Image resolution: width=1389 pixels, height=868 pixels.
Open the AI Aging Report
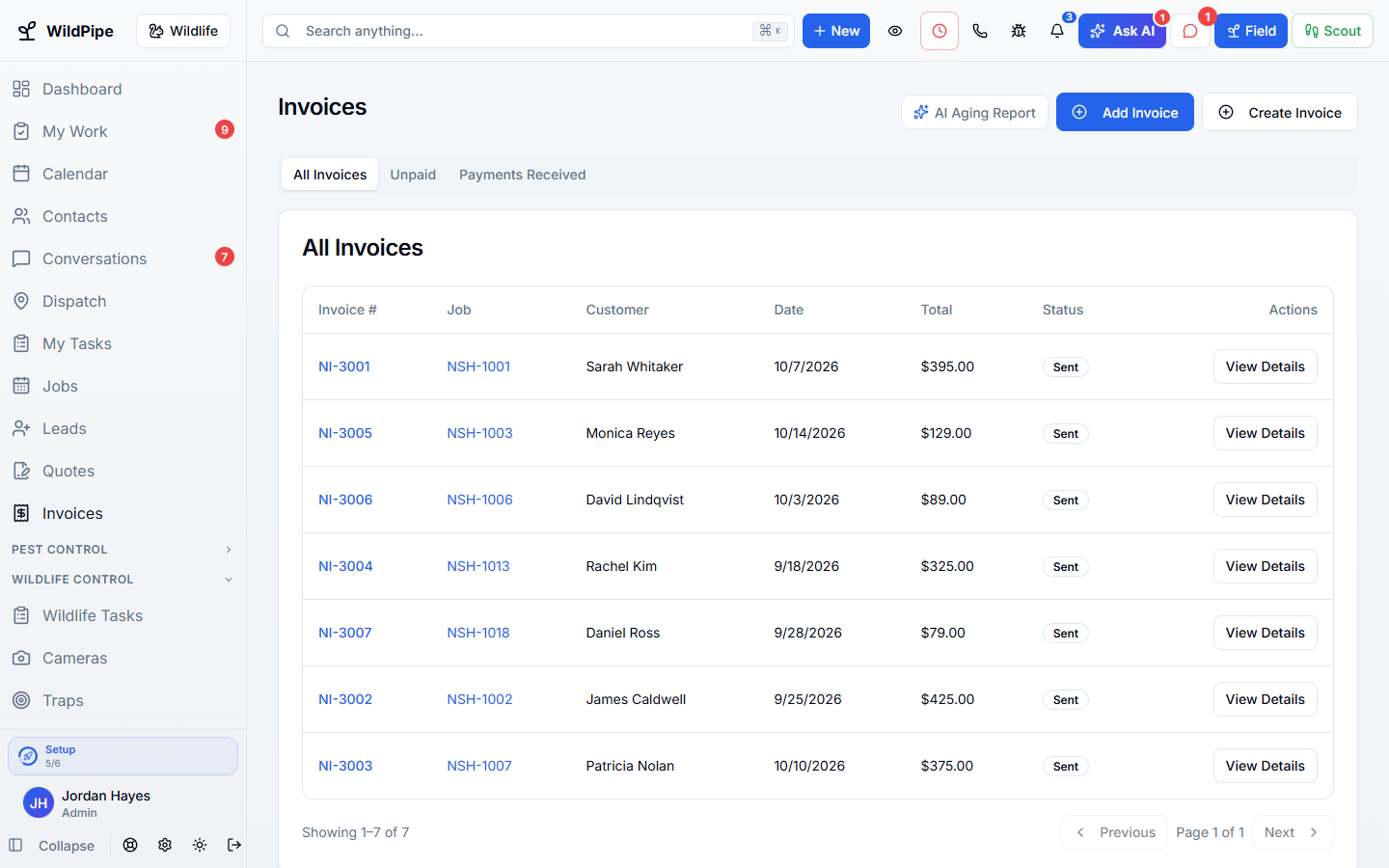tap(974, 112)
